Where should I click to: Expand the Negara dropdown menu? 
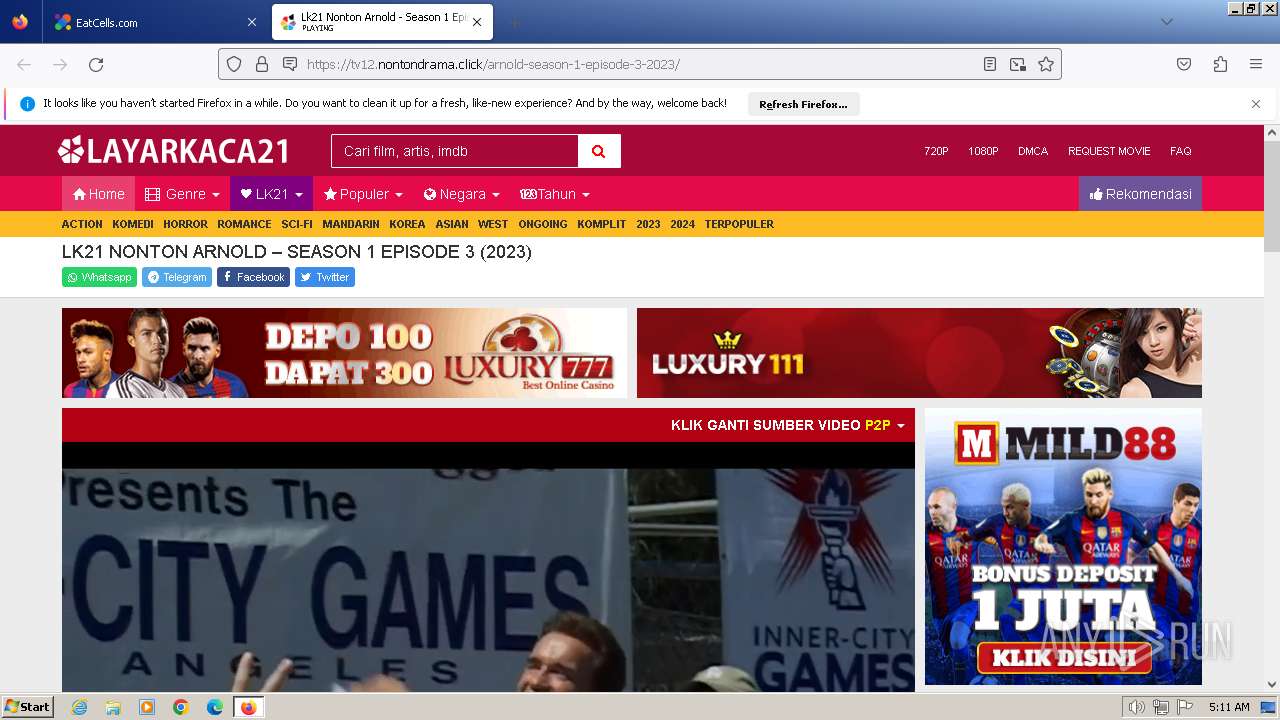coord(461,194)
